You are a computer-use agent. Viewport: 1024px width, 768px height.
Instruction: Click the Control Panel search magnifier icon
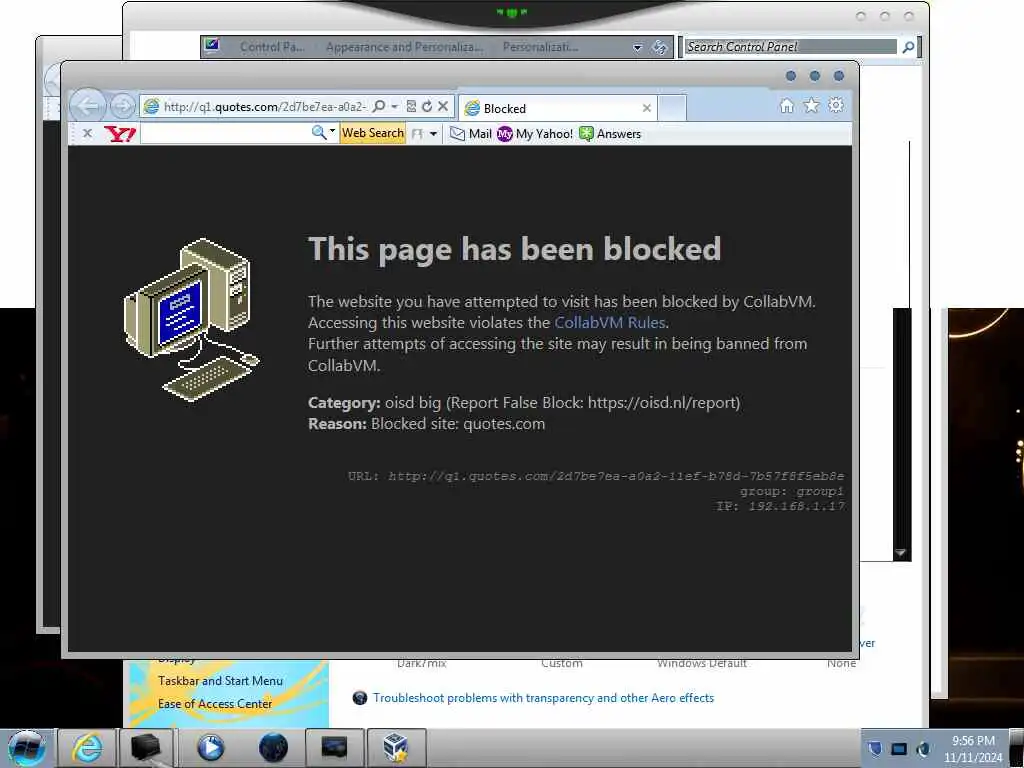[x=908, y=47]
